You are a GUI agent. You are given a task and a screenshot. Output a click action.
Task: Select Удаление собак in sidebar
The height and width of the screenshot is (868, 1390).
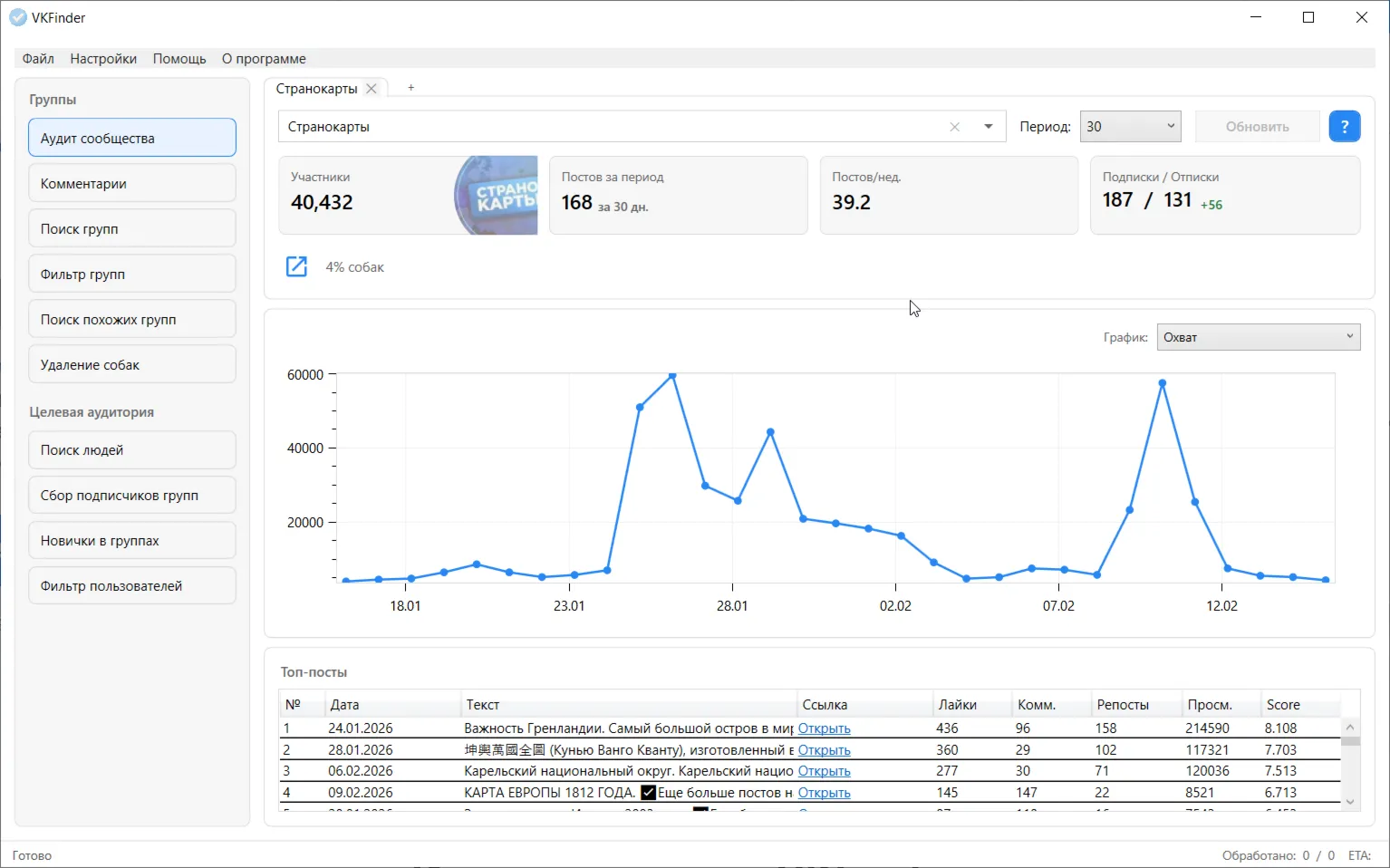[x=132, y=365]
